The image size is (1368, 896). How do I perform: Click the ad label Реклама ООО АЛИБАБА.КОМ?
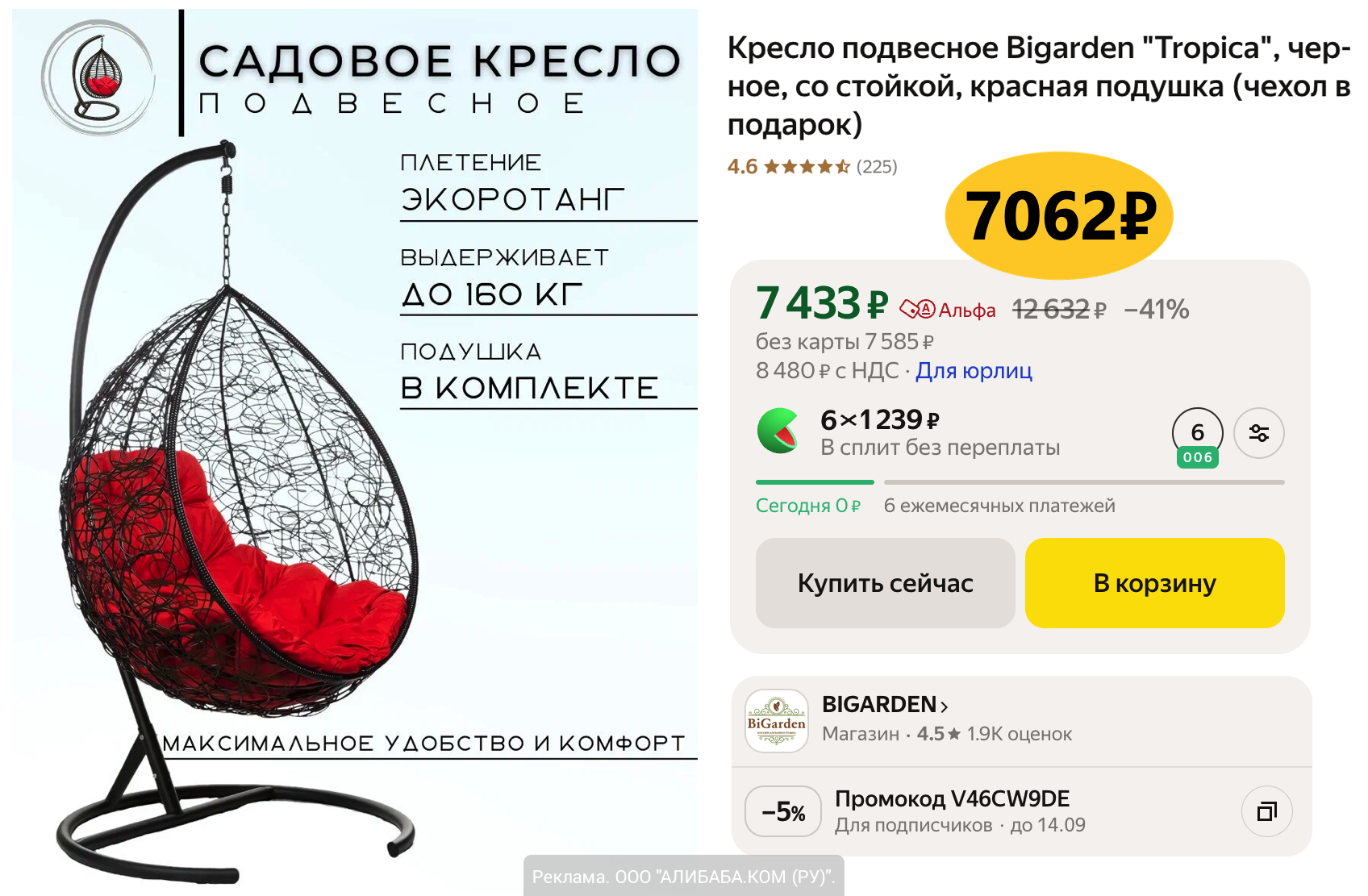click(x=683, y=877)
